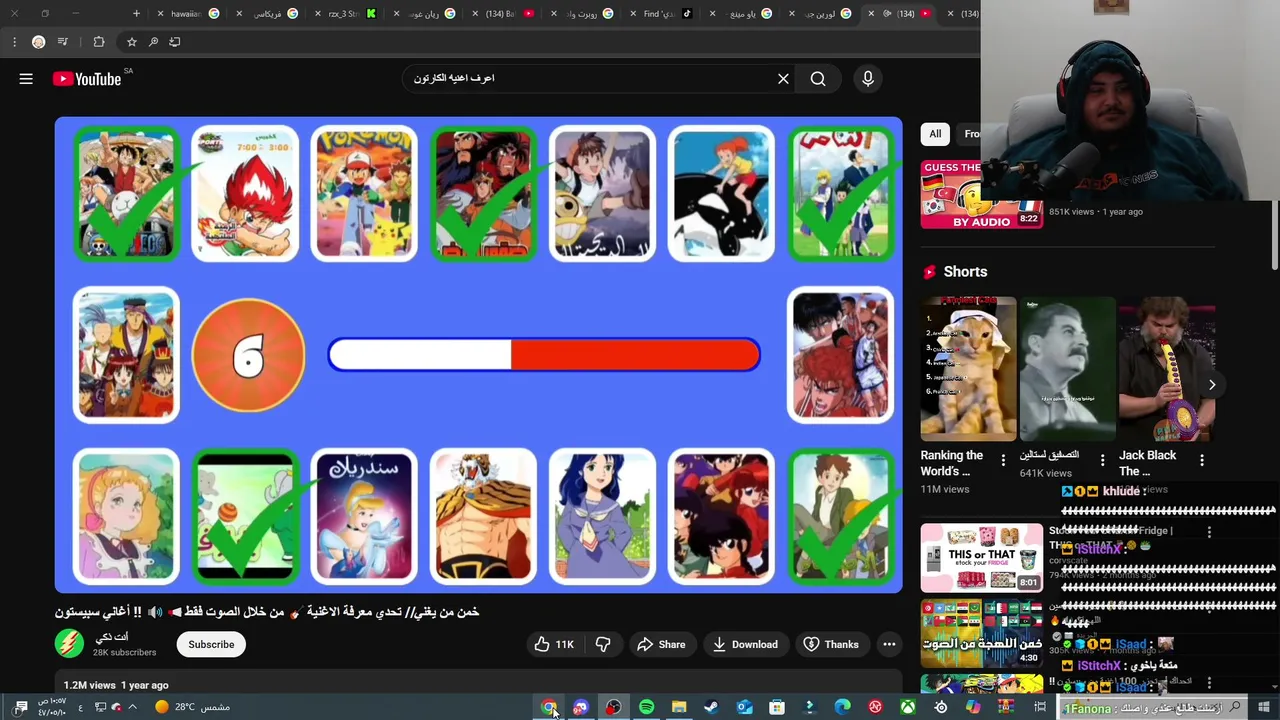Screen dimensions: 1280x720
Task: Open the channel name أنت ذكي
Action: [111, 637]
